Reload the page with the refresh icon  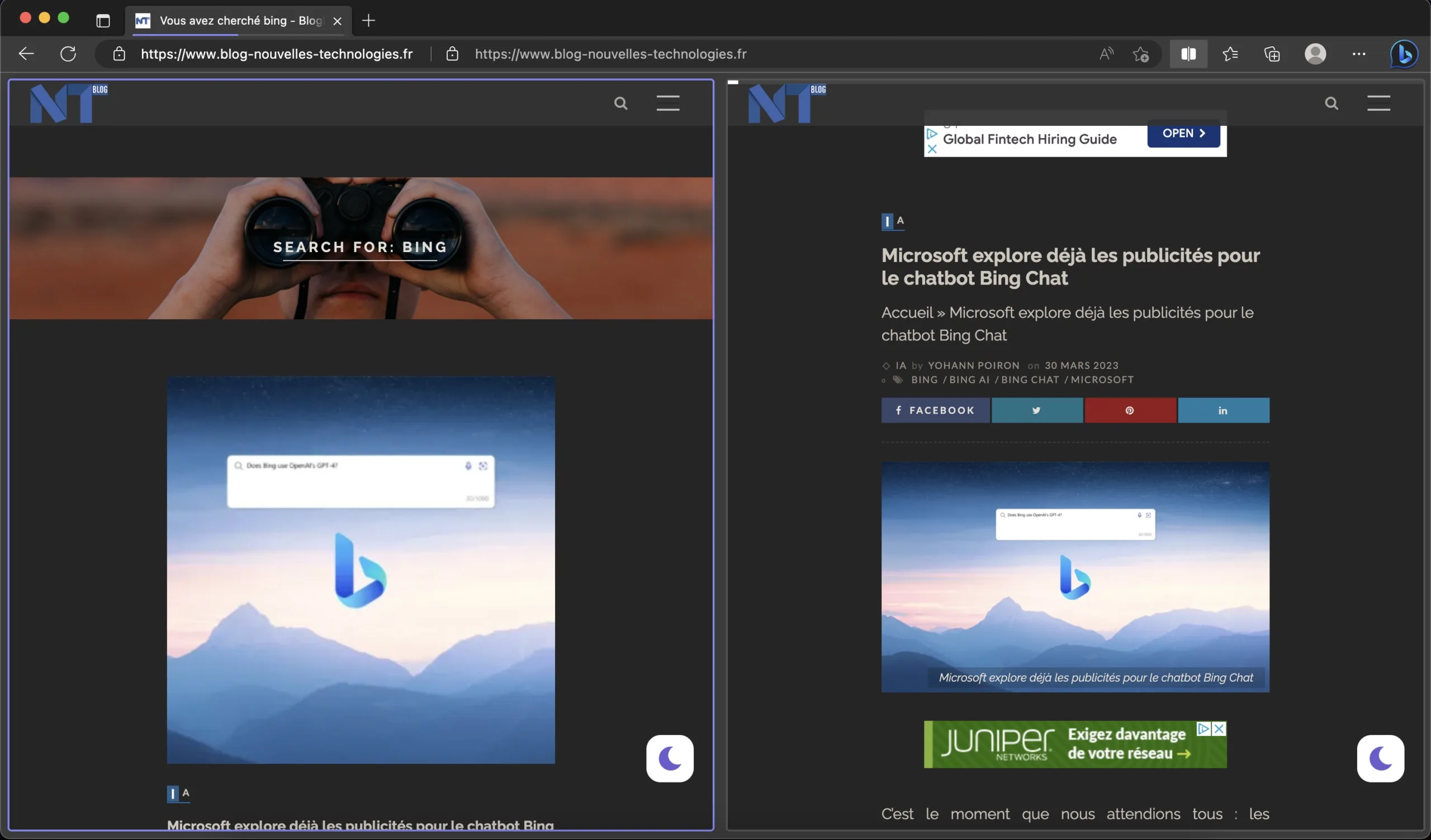coord(68,54)
